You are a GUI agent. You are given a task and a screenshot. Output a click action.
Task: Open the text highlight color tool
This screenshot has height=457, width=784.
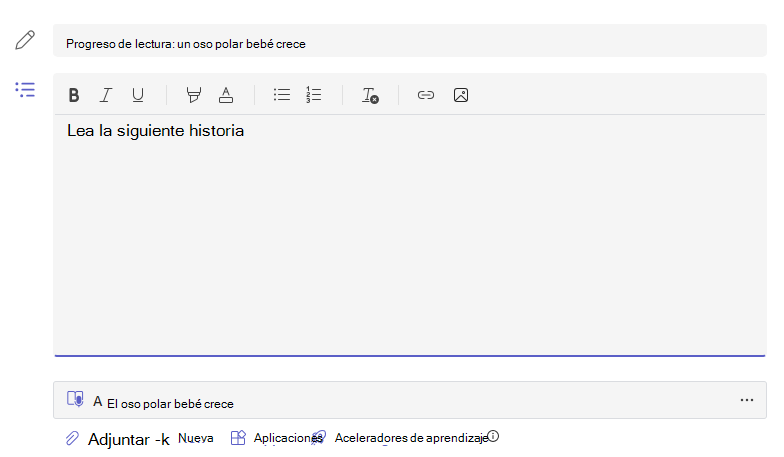[194, 95]
